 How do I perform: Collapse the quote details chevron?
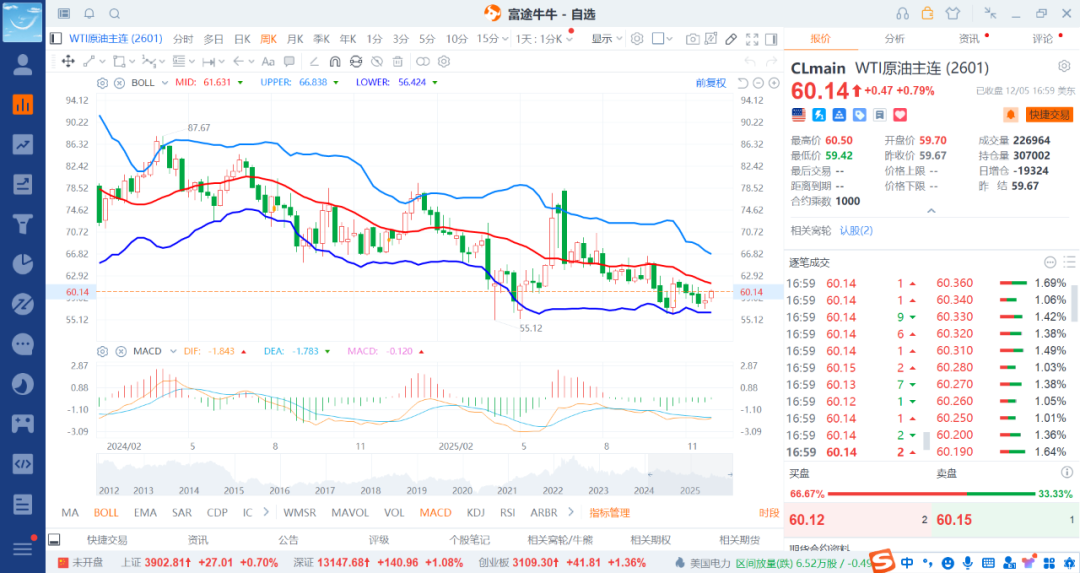931,211
